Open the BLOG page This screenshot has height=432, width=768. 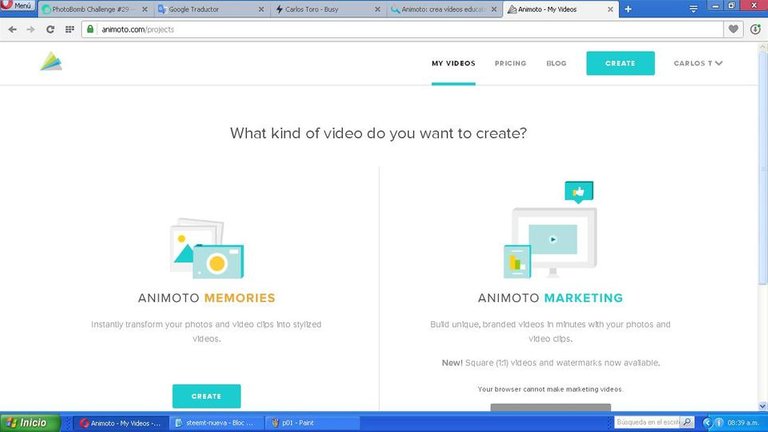[x=556, y=63]
